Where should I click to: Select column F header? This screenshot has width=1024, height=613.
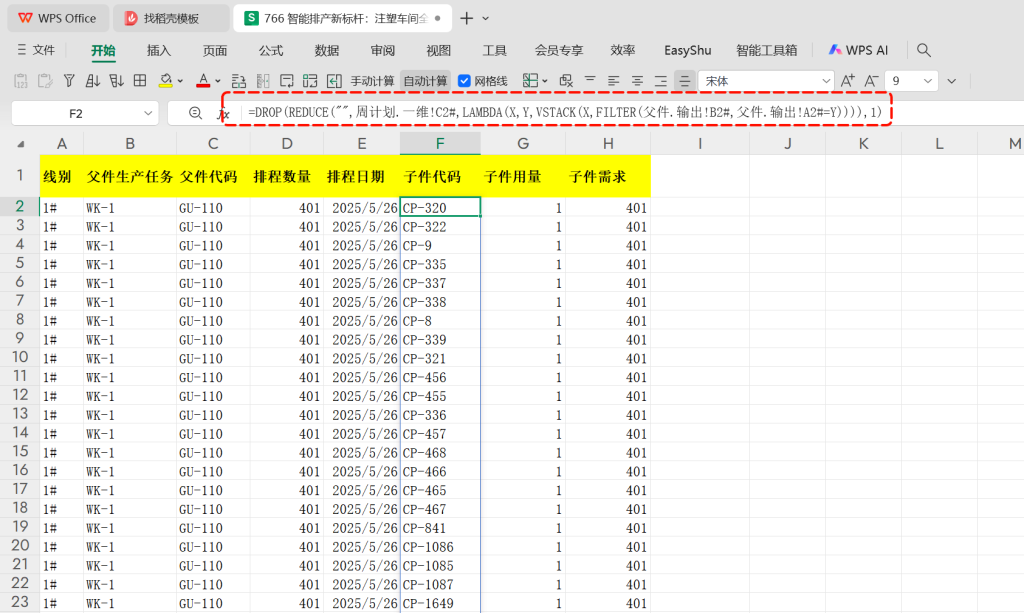(440, 143)
